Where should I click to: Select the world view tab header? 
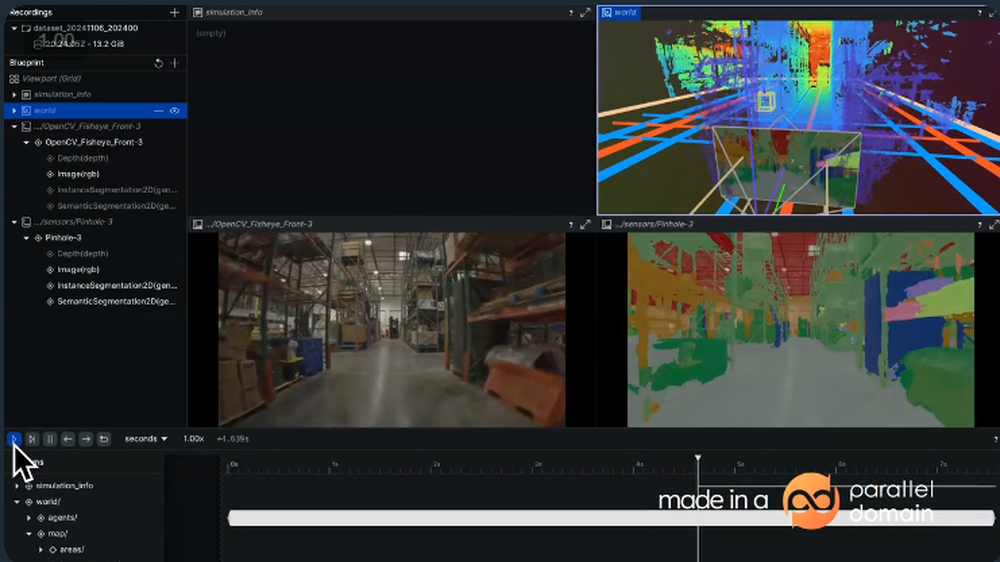click(x=619, y=12)
